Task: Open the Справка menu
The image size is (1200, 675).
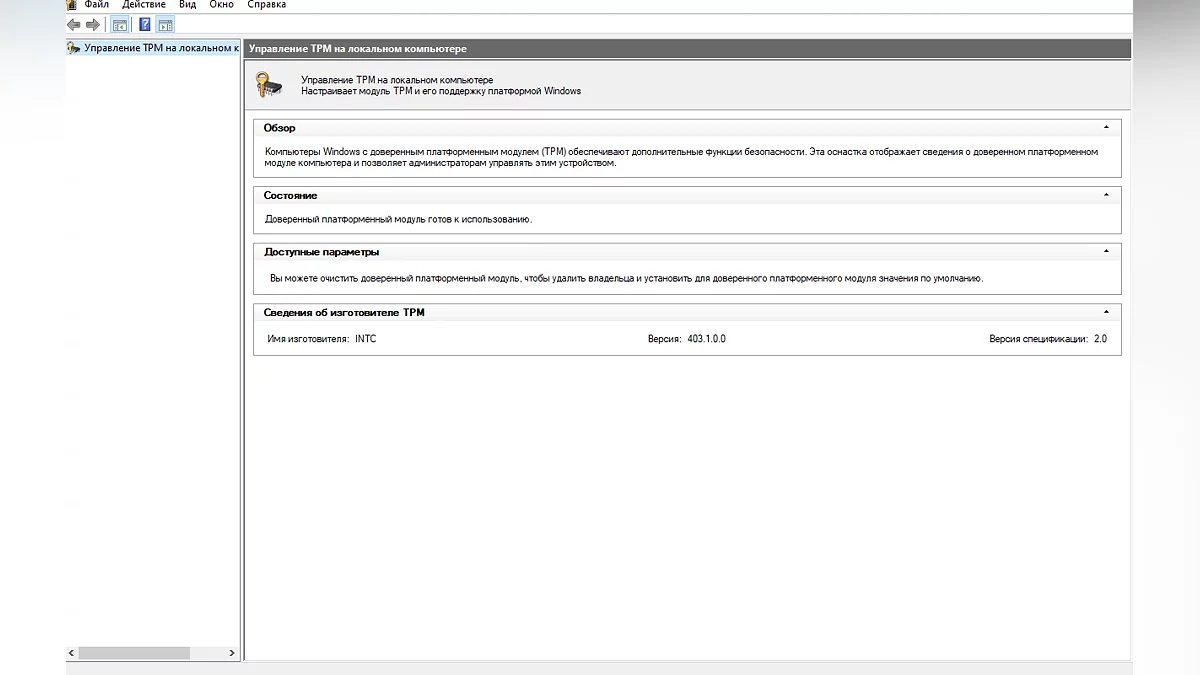Action: [266, 5]
